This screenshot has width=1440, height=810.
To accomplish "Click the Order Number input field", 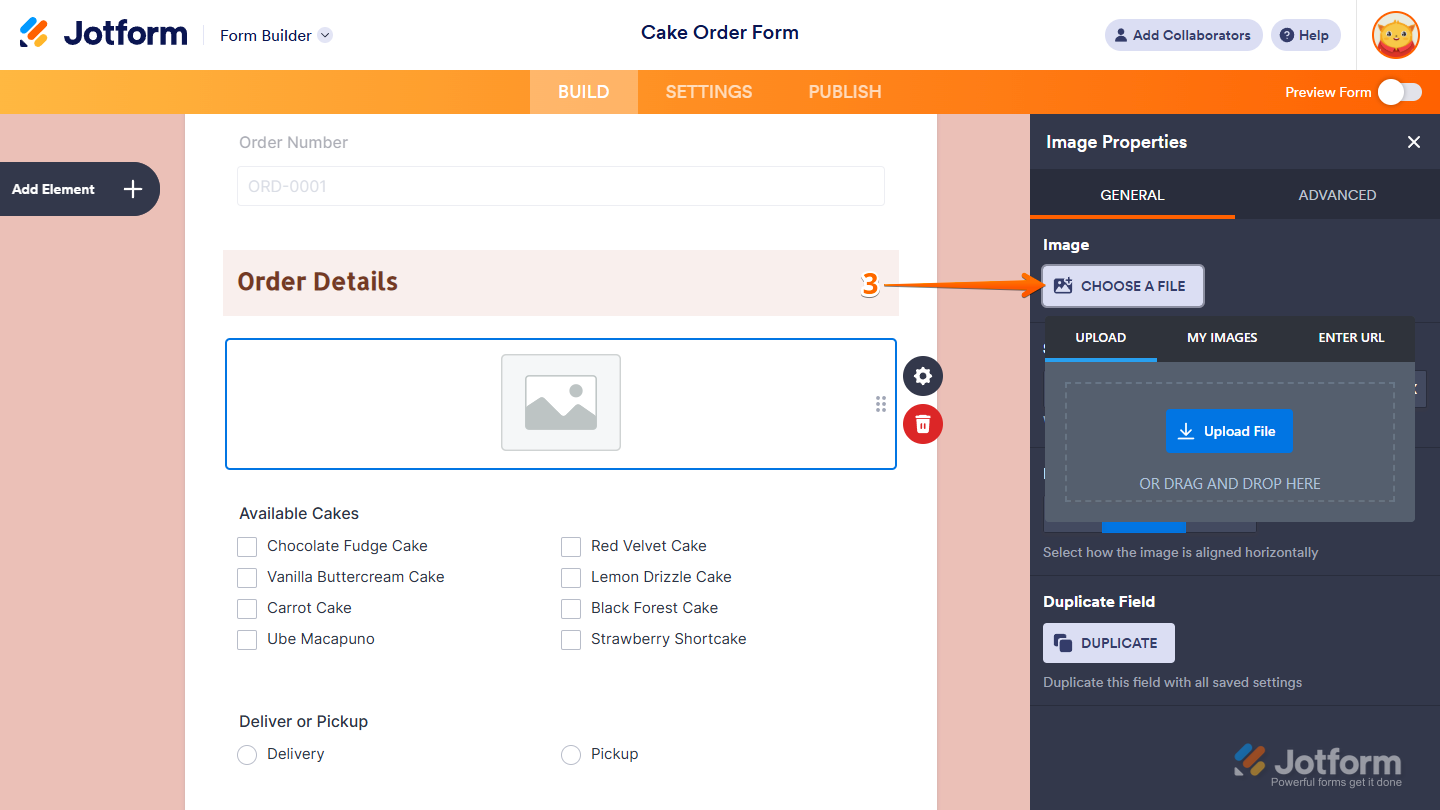I will [560, 186].
